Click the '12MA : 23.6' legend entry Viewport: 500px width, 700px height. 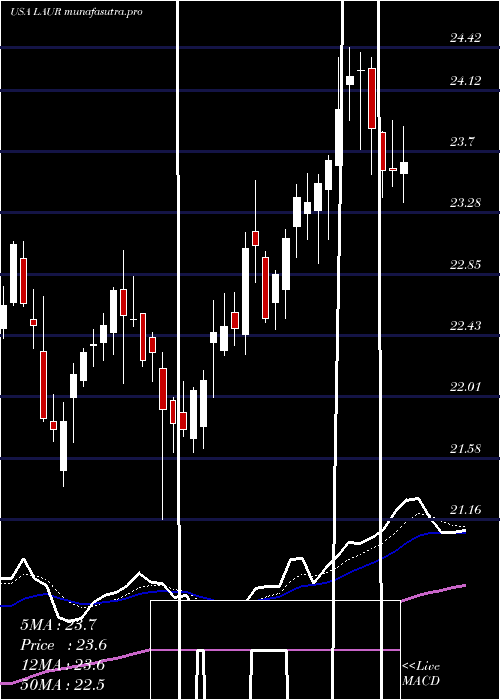62,665
